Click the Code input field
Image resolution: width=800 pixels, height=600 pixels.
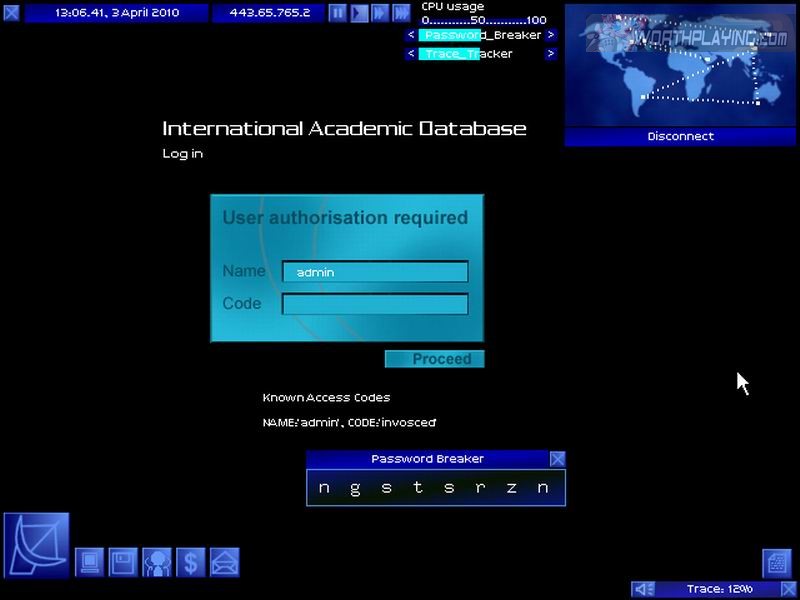coord(375,304)
